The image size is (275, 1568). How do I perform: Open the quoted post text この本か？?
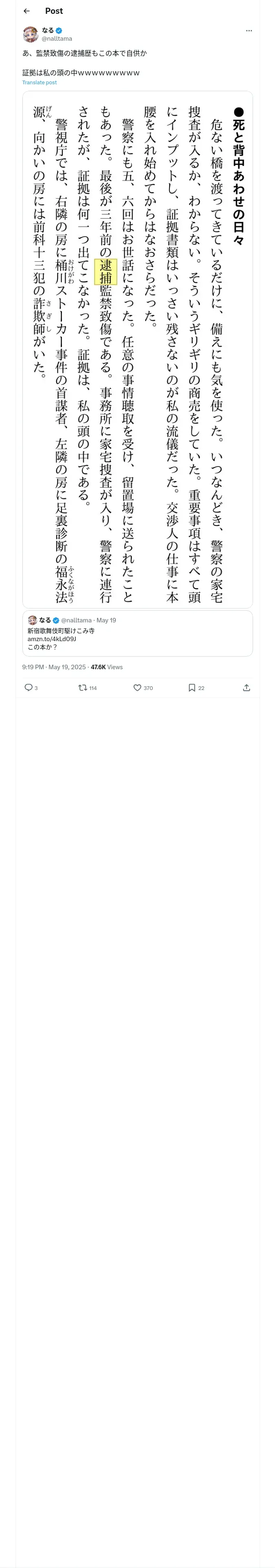pyautogui.click(x=43, y=647)
